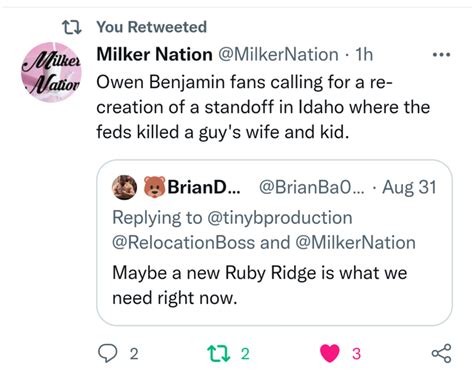Click the @BrianBa0... handle
474x375 pixels.
pos(312,187)
